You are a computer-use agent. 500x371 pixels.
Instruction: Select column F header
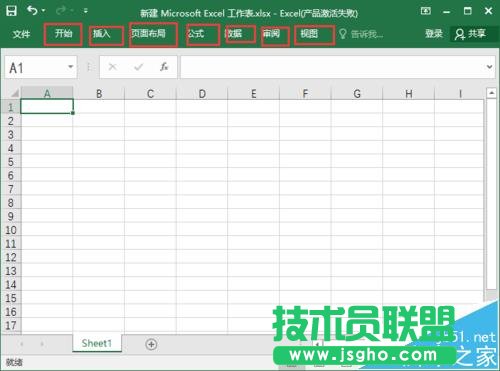pos(305,94)
